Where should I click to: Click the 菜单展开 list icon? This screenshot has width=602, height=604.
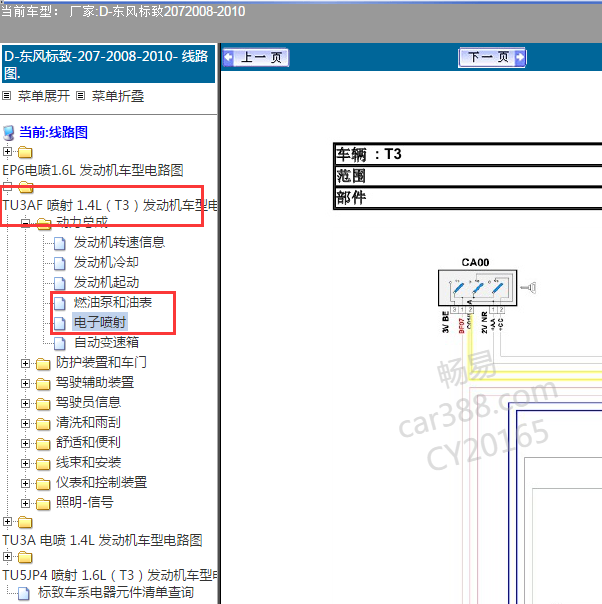(7, 96)
